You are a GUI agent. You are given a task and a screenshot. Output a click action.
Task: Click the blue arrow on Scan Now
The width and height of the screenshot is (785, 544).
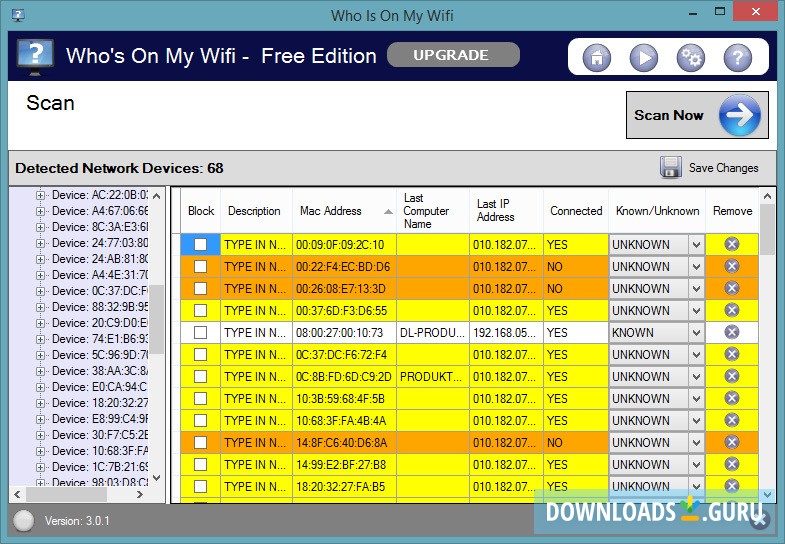point(739,115)
